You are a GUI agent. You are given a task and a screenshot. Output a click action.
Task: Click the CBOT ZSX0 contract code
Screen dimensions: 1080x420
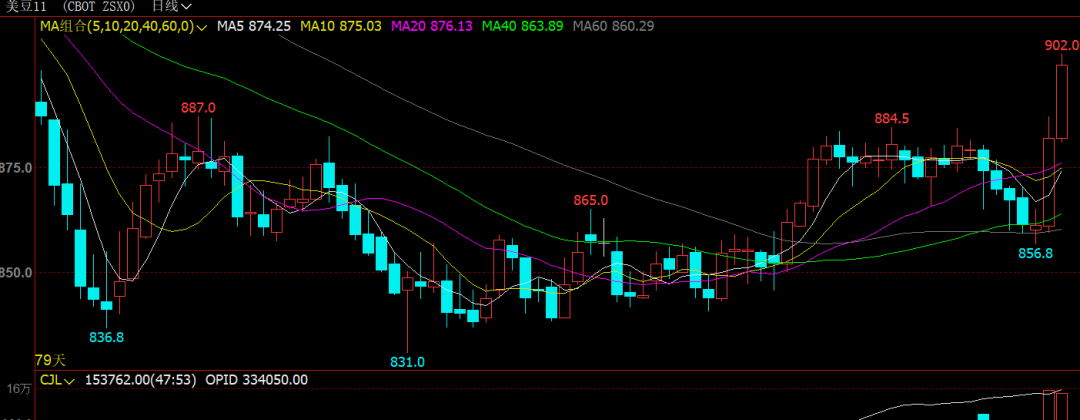pyautogui.click(x=98, y=6)
